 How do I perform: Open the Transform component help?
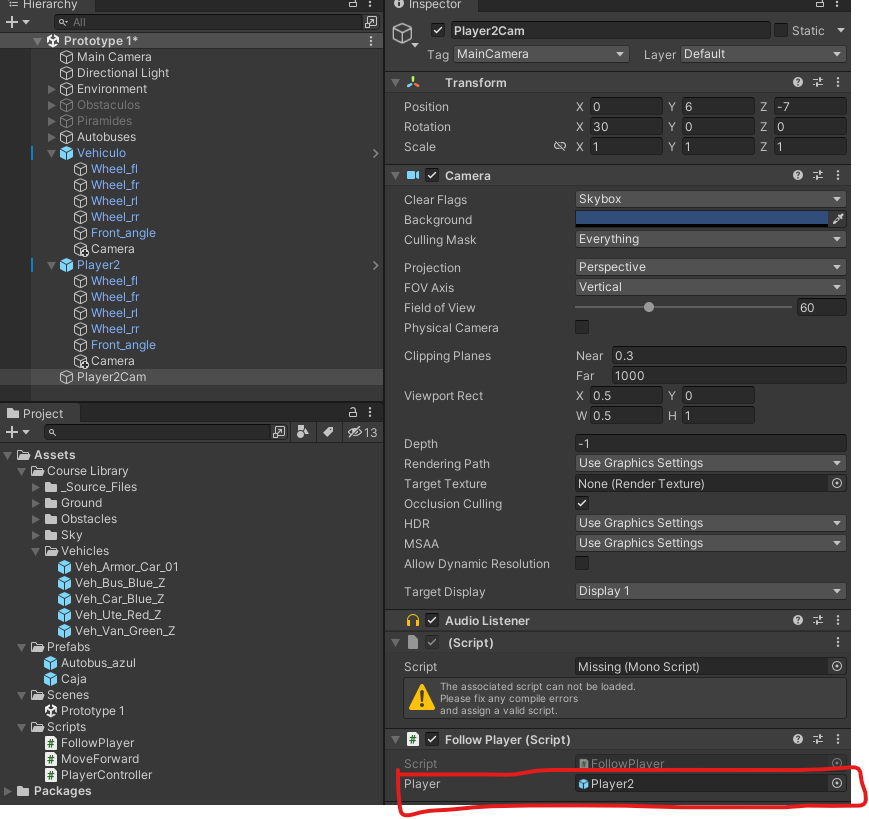798,83
